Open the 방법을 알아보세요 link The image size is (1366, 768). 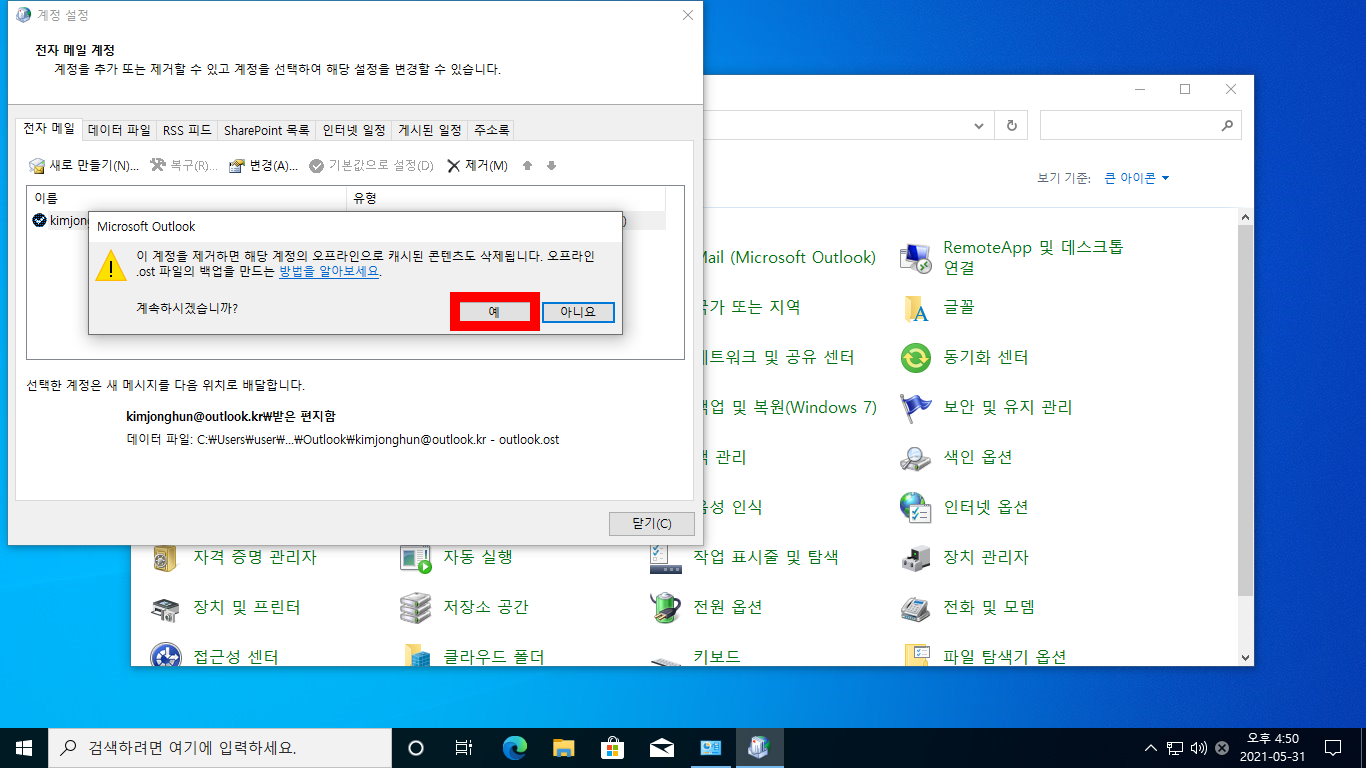tap(329, 271)
